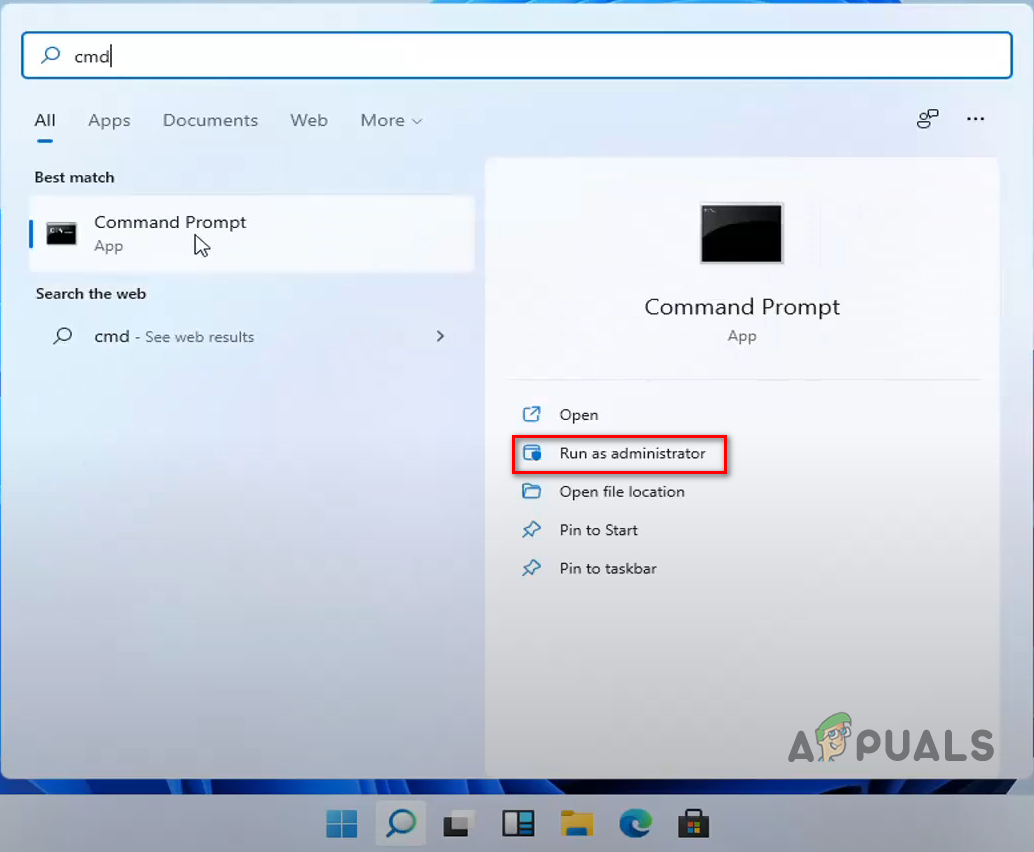The width and height of the screenshot is (1034, 852).
Task: Click the Best match heading
Action: 75,177
